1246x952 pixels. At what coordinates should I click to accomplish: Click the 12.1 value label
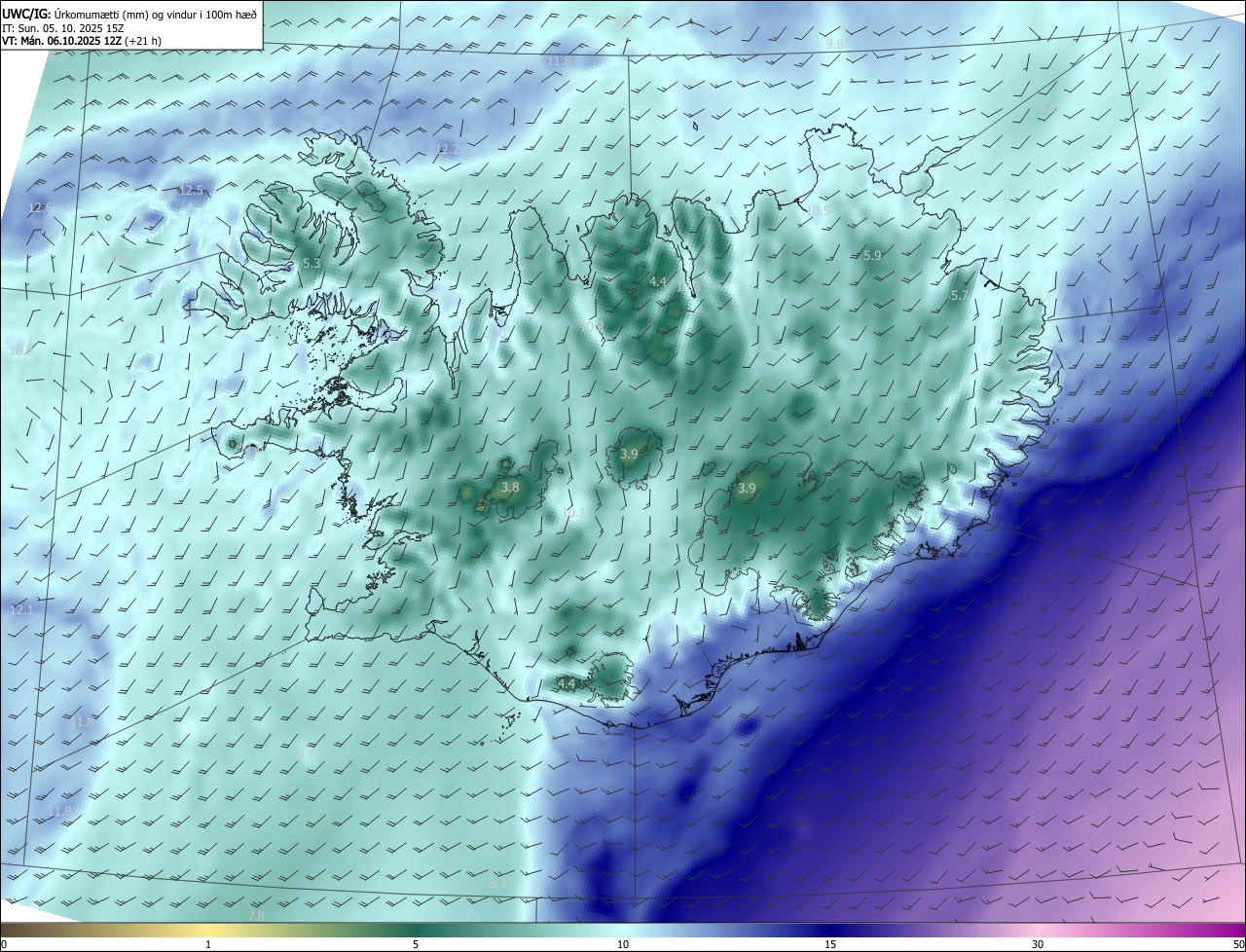[21, 609]
